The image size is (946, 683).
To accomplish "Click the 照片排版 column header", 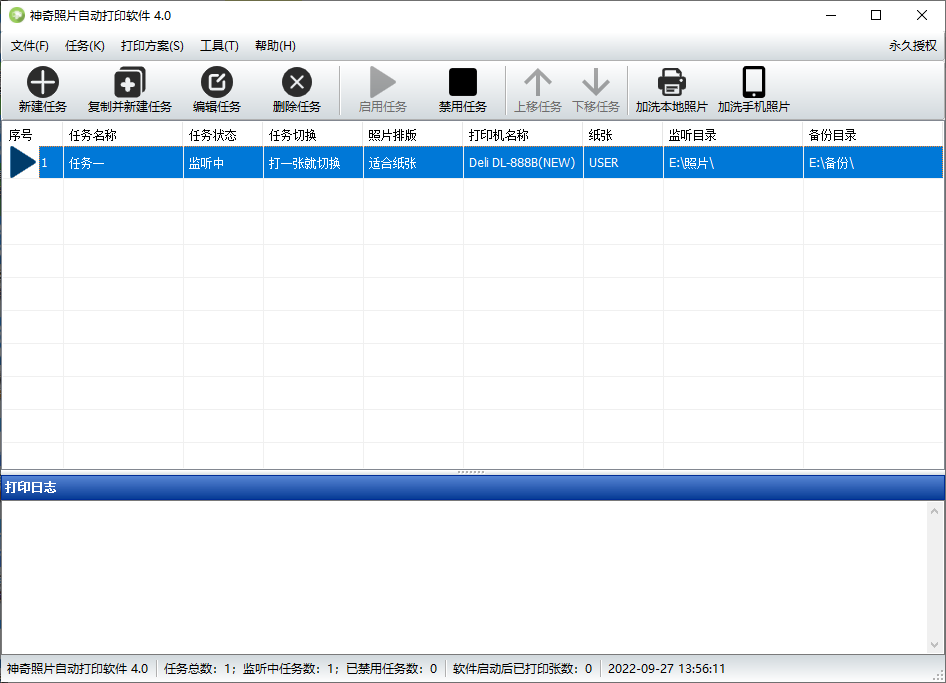I will pos(413,135).
